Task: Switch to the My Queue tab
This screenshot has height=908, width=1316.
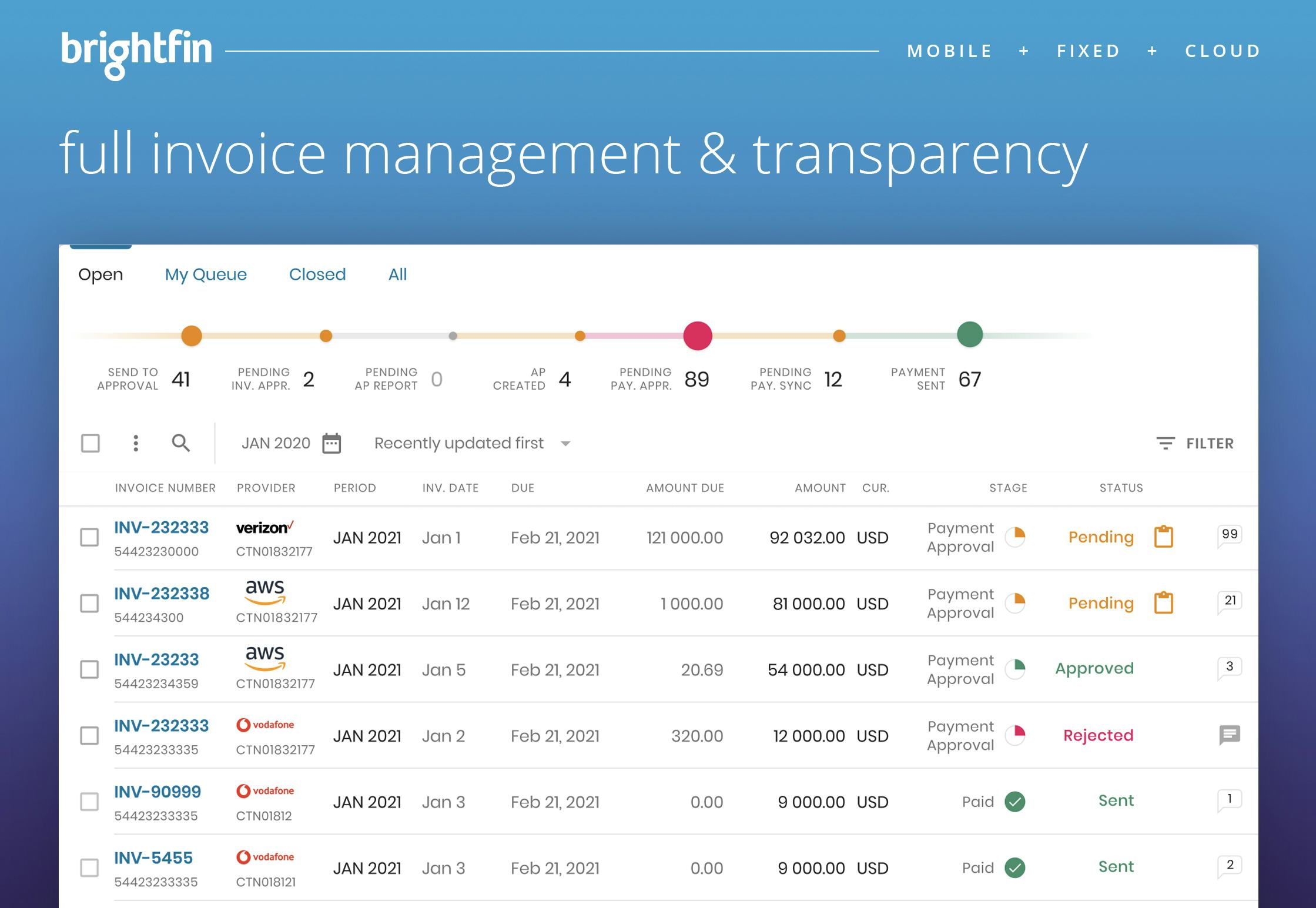Action: pyautogui.click(x=206, y=274)
